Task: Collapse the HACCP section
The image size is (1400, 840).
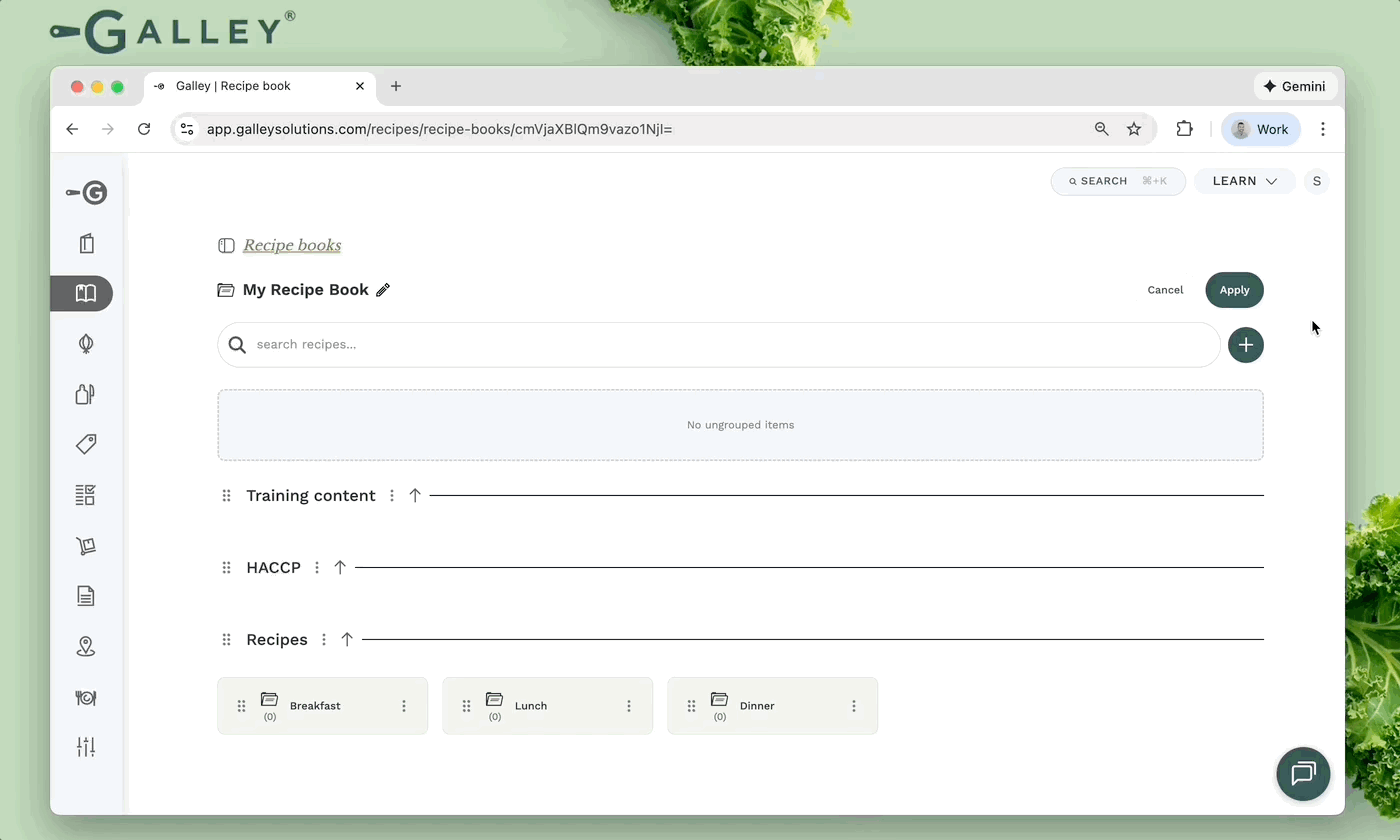Action: 340,566
